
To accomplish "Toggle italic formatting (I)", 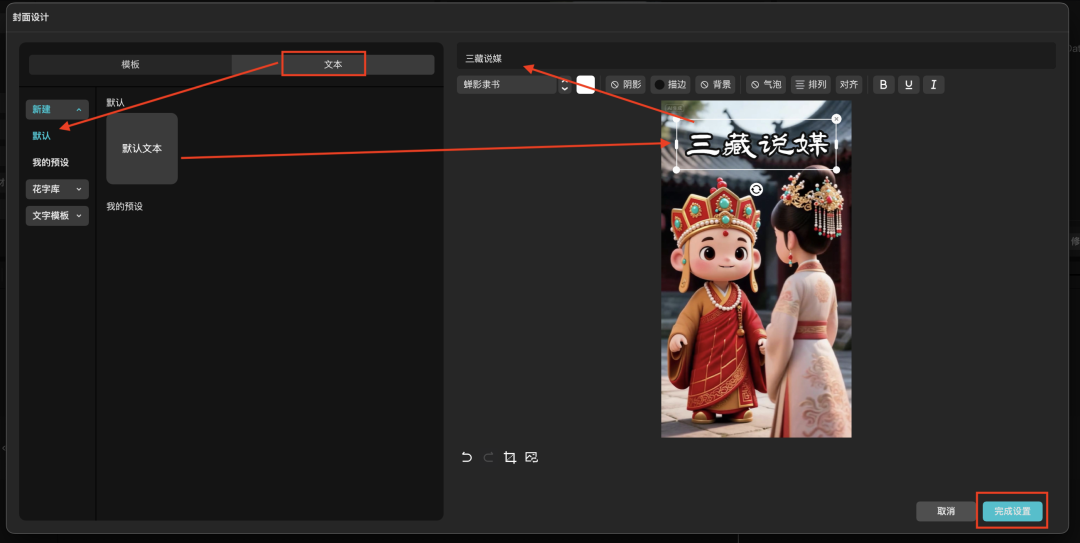I will click(933, 85).
